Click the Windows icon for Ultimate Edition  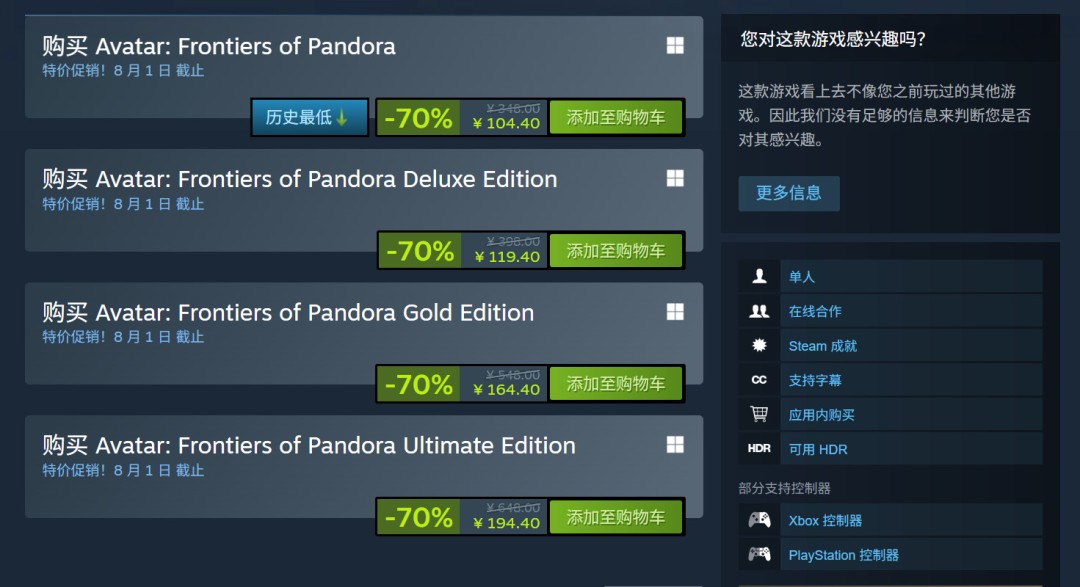click(675, 444)
